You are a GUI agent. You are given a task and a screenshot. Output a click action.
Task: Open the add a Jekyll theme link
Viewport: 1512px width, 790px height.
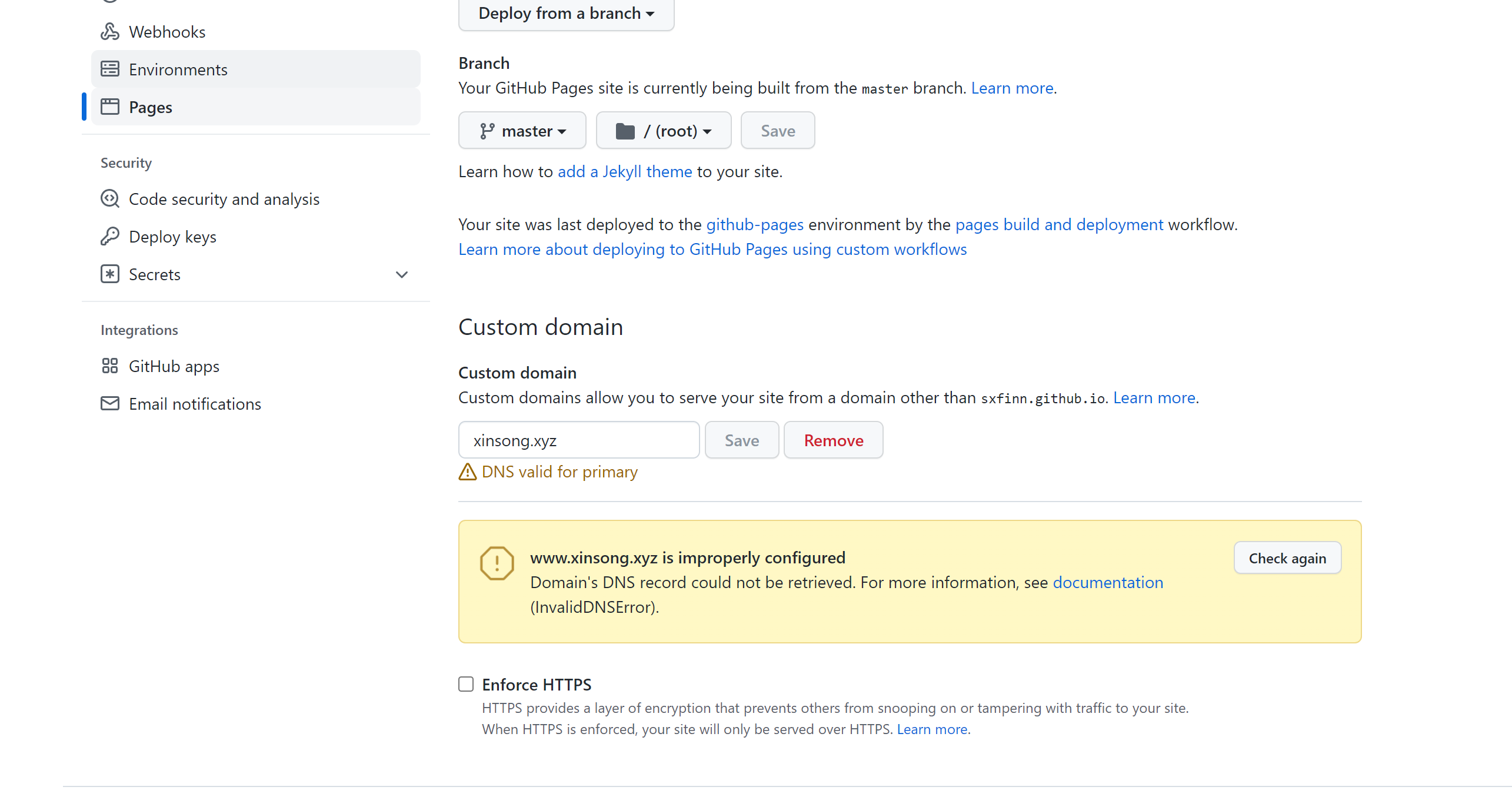(624, 172)
